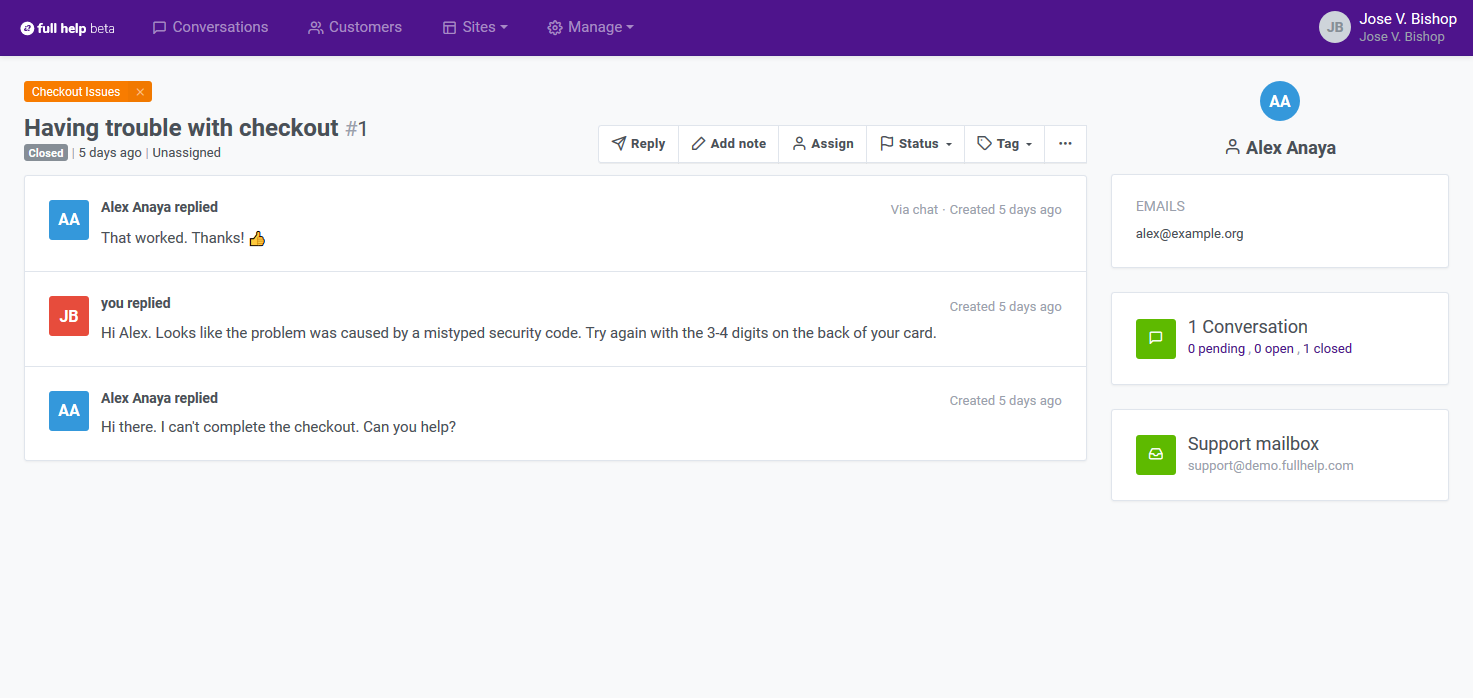Viewport: 1473px width, 698px height.
Task: Click the 'Having trouble with checkout' title
Action: tap(181, 128)
